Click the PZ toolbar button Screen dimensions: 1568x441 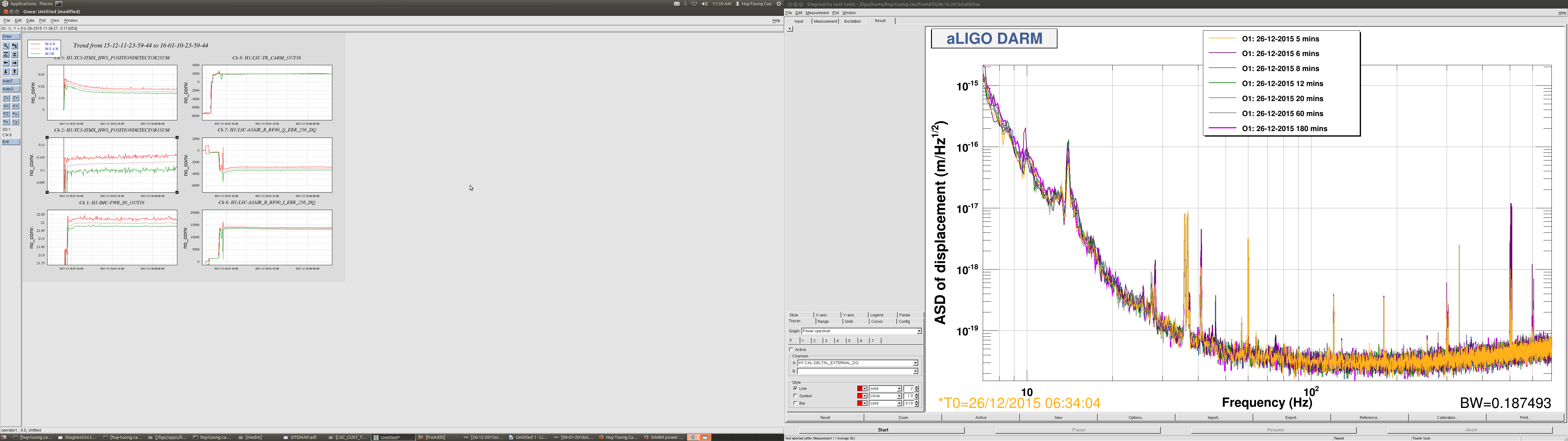(x=6, y=114)
